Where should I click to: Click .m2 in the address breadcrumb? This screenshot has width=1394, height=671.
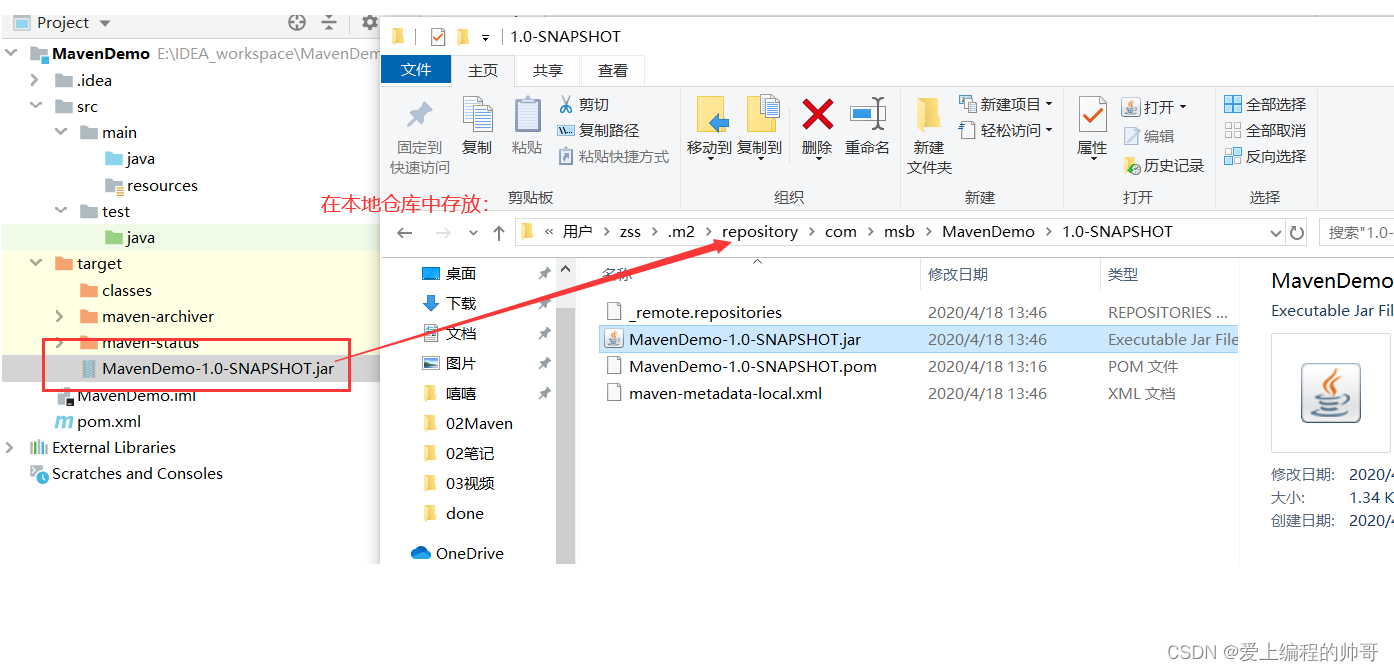click(x=681, y=231)
